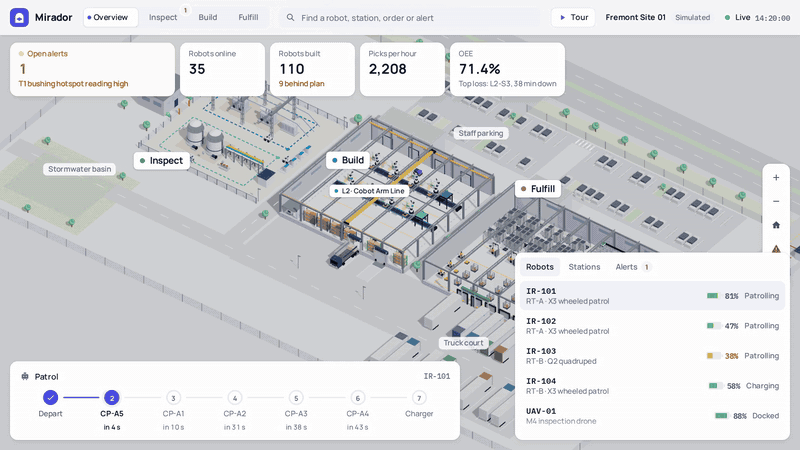
Task: Select the Inspect zone map label
Action: 162,161
